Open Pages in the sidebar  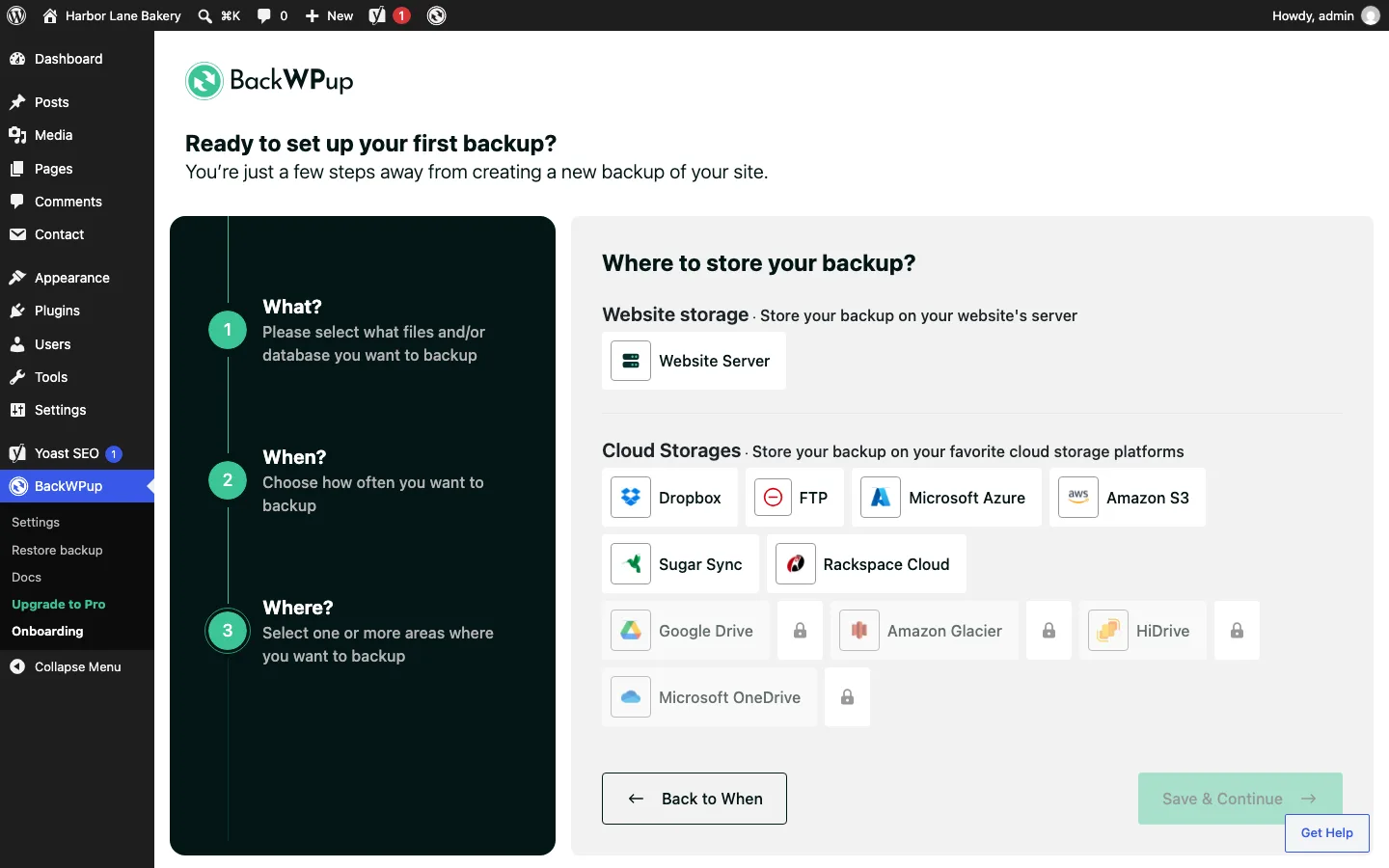click(x=77, y=169)
